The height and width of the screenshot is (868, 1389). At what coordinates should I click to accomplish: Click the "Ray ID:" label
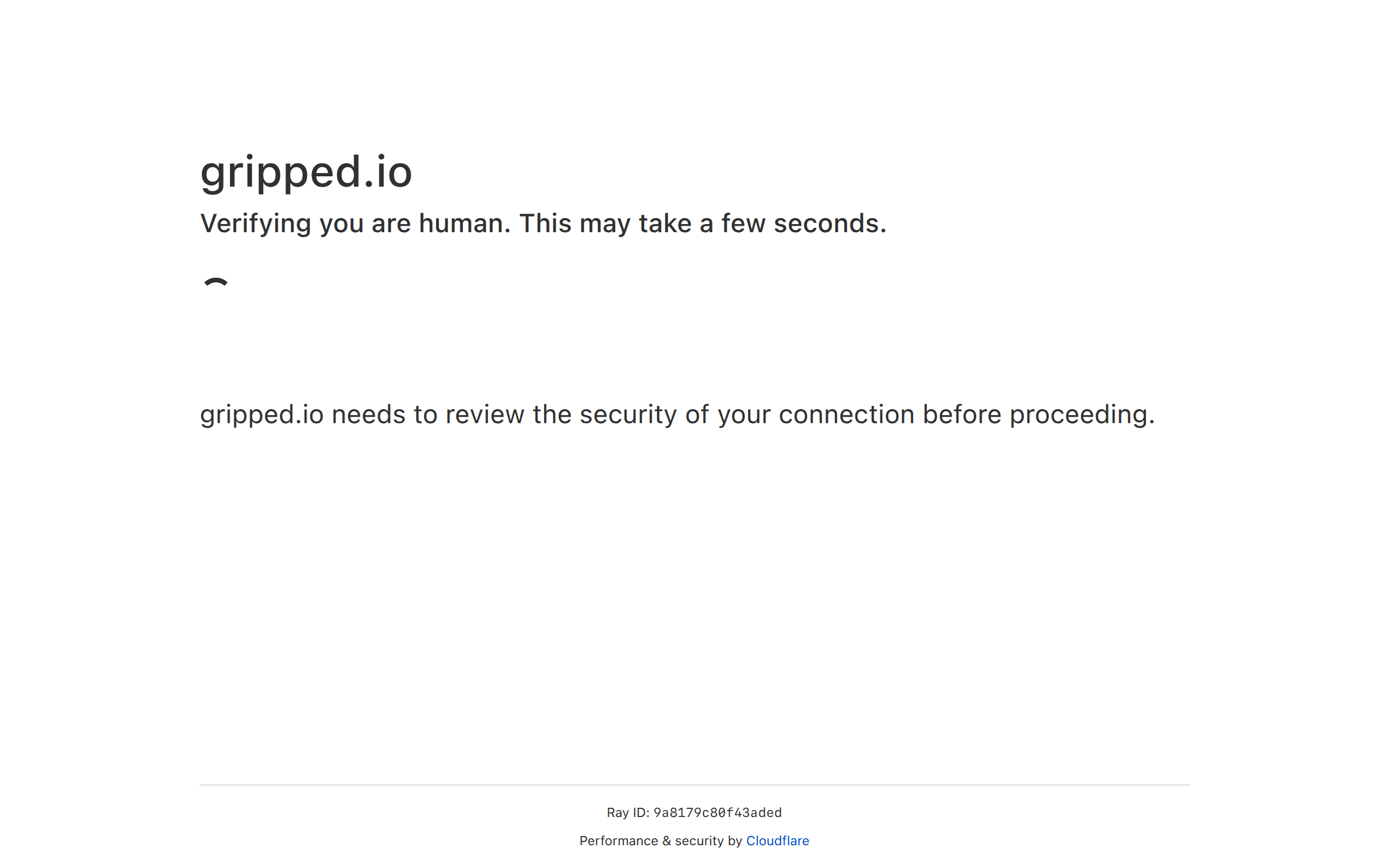pos(627,812)
